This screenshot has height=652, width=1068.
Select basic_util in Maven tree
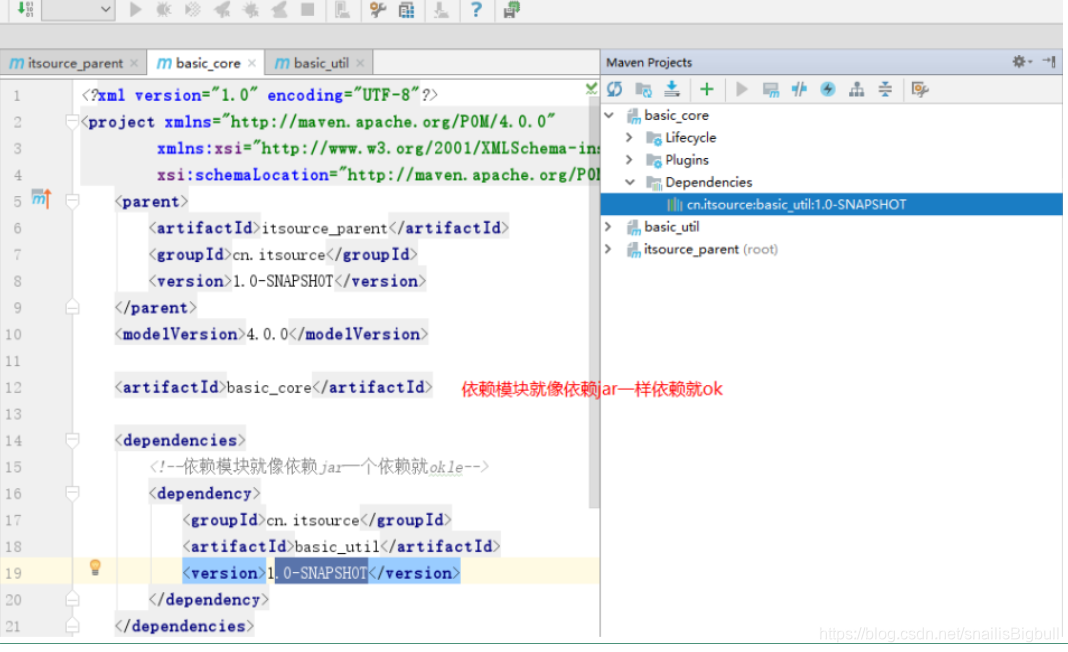click(x=672, y=227)
